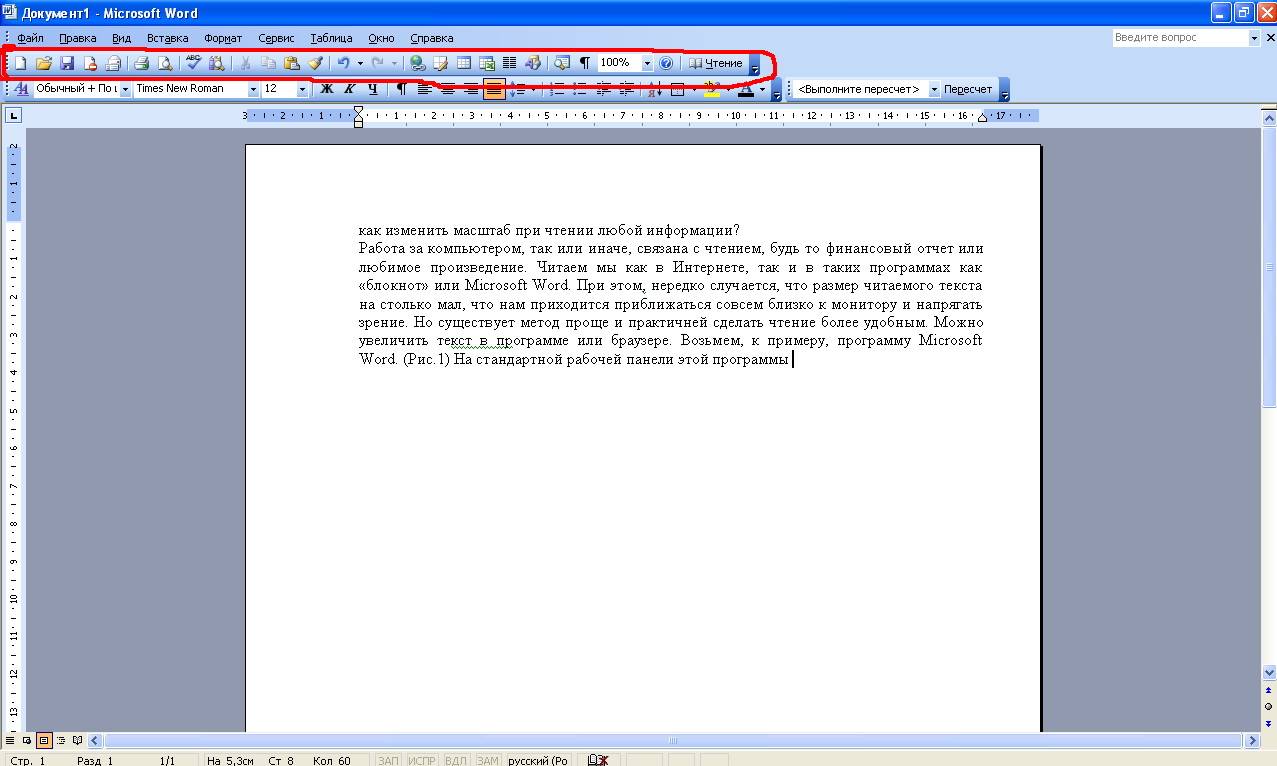
Task: Open Microsoft Word Help (question mark)
Action: pyautogui.click(x=667, y=63)
